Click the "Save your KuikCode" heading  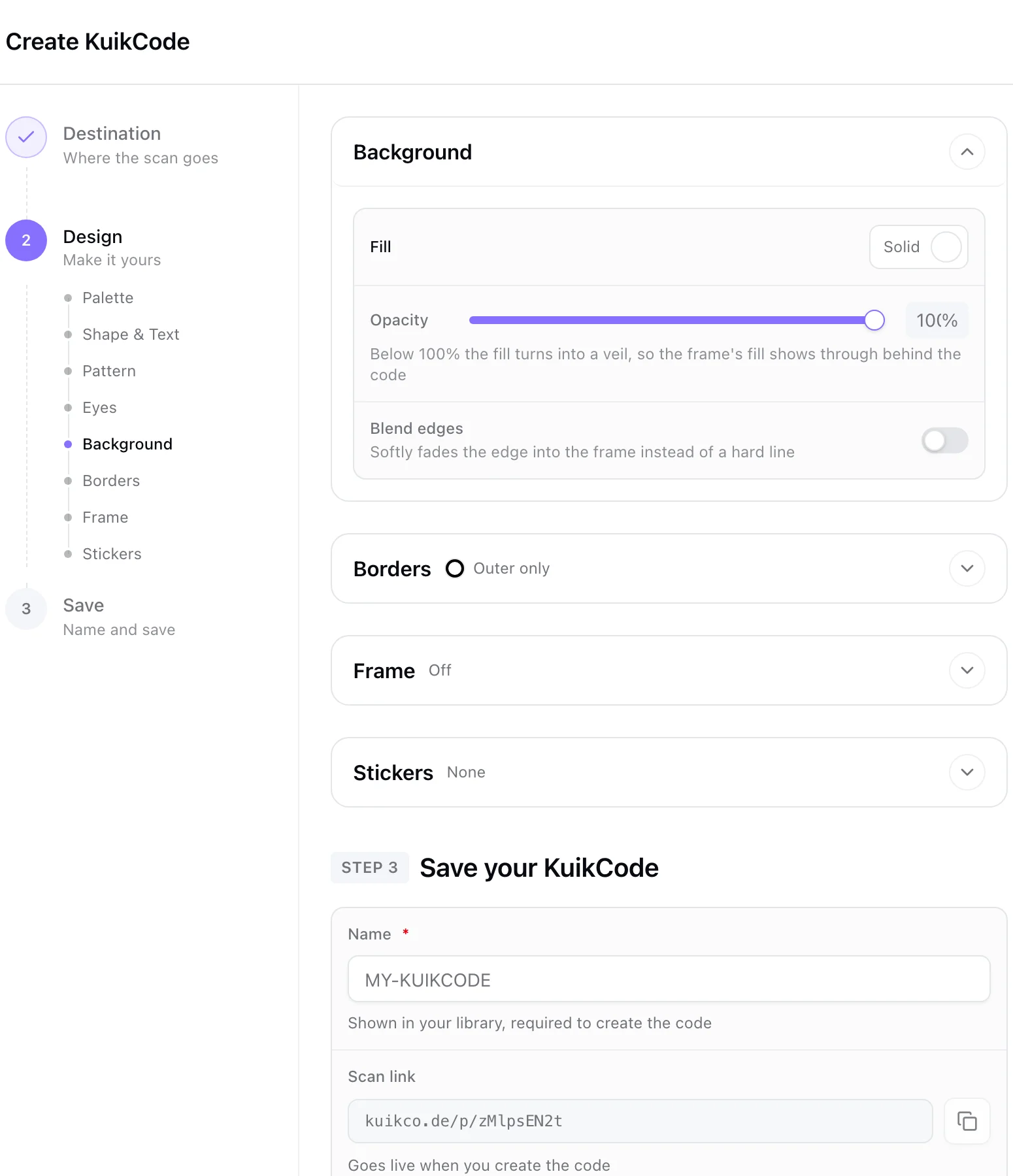[x=539, y=868]
